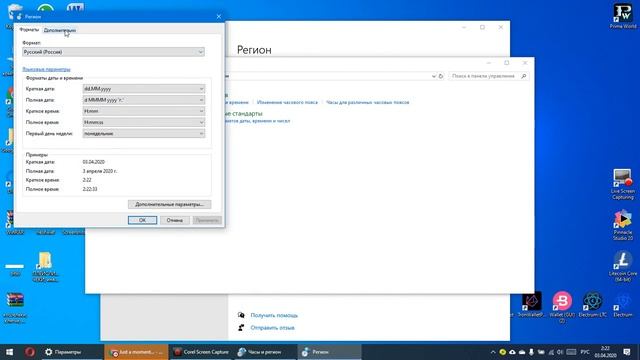Image resolution: width=640 pixels, height=360 pixels.
Task: Click the magnifier search icon in Control Panel
Action: (x=523, y=76)
